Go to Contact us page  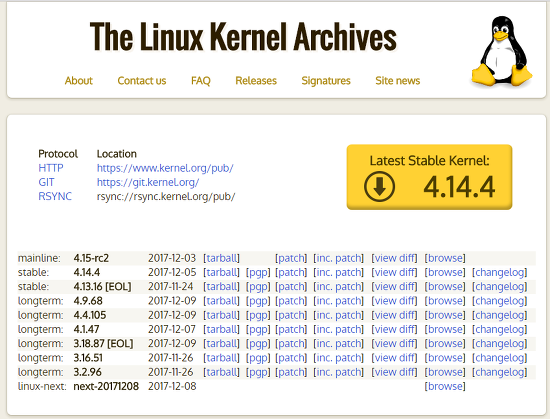click(142, 81)
